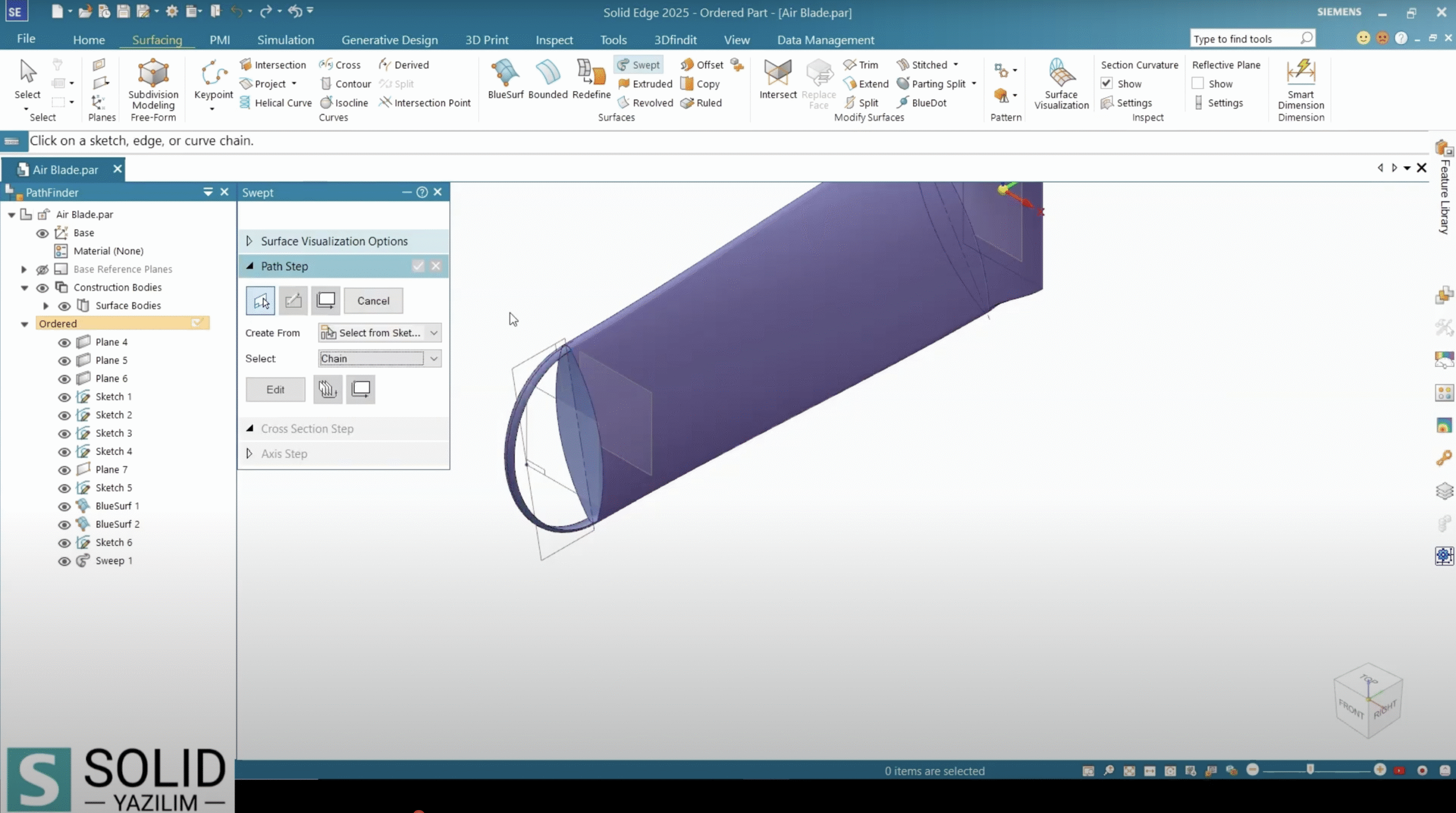The width and height of the screenshot is (1456, 813).
Task: Select the Intersection Point curve tool
Action: 425,103
